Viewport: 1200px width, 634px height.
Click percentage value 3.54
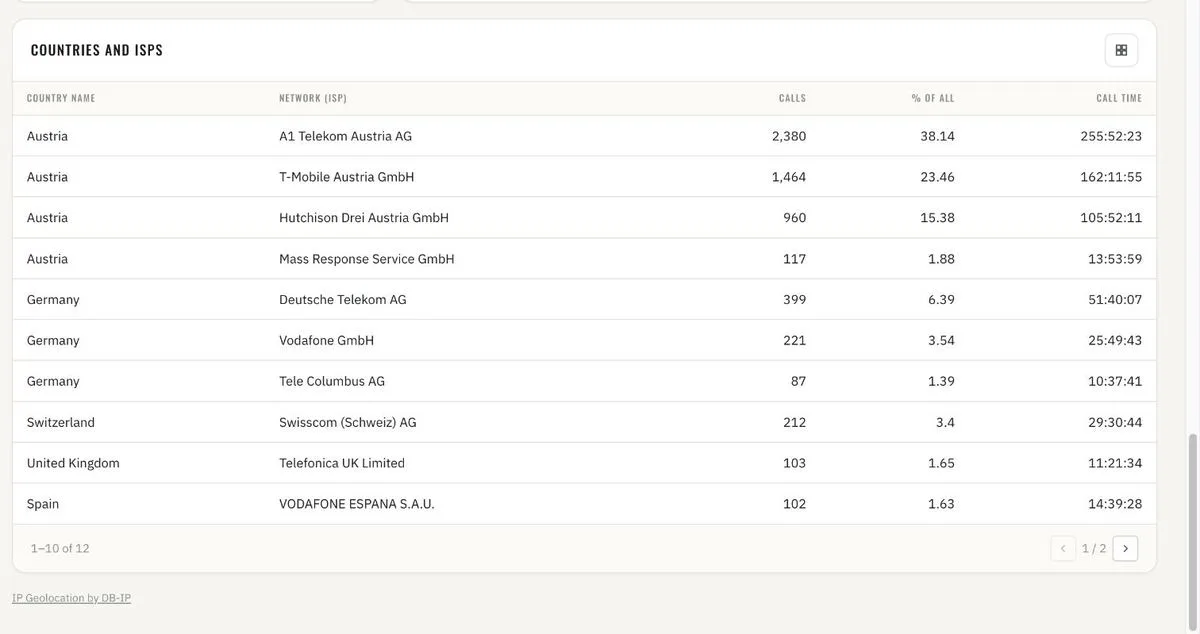[942, 341]
